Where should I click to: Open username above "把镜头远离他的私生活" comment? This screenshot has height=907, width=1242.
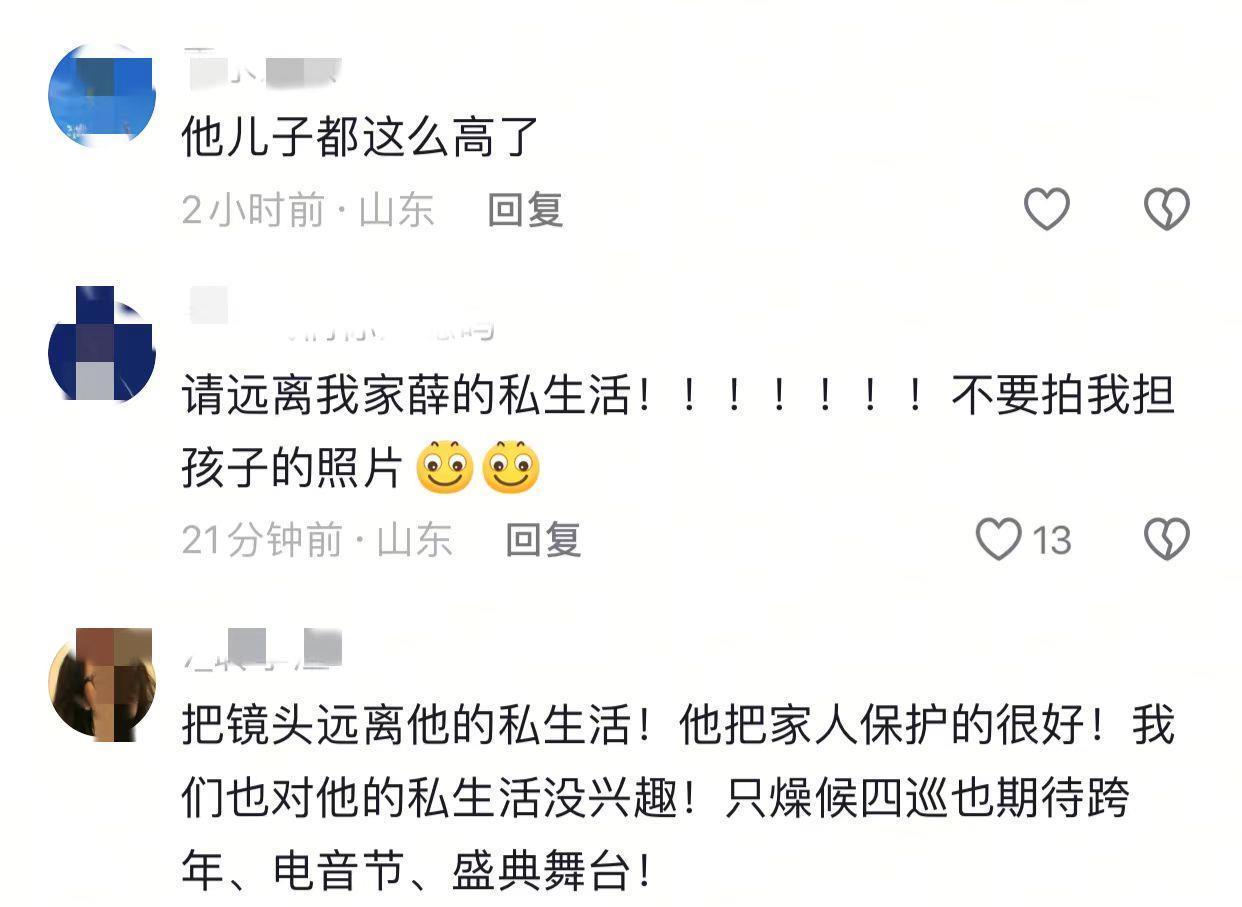click(x=264, y=648)
